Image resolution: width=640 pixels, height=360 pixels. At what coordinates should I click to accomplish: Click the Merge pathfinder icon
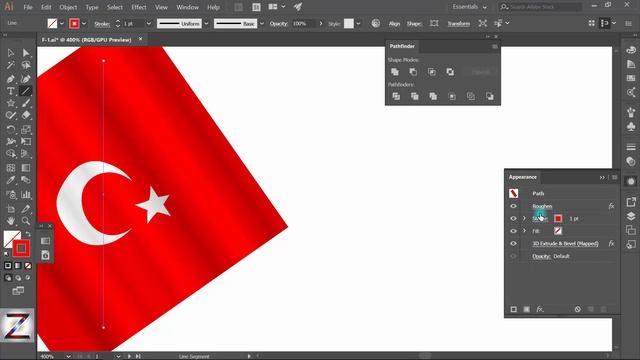pyautogui.click(x=433, y=96)
